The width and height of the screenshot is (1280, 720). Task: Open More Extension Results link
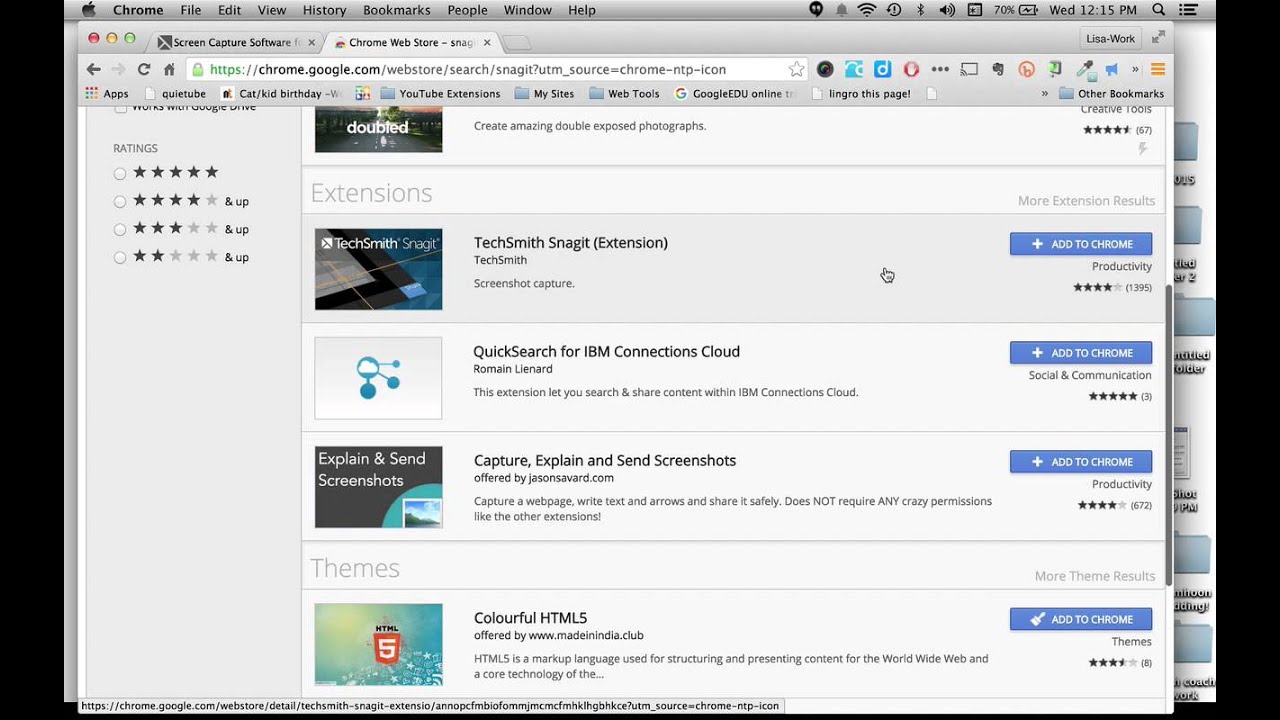1086,201
